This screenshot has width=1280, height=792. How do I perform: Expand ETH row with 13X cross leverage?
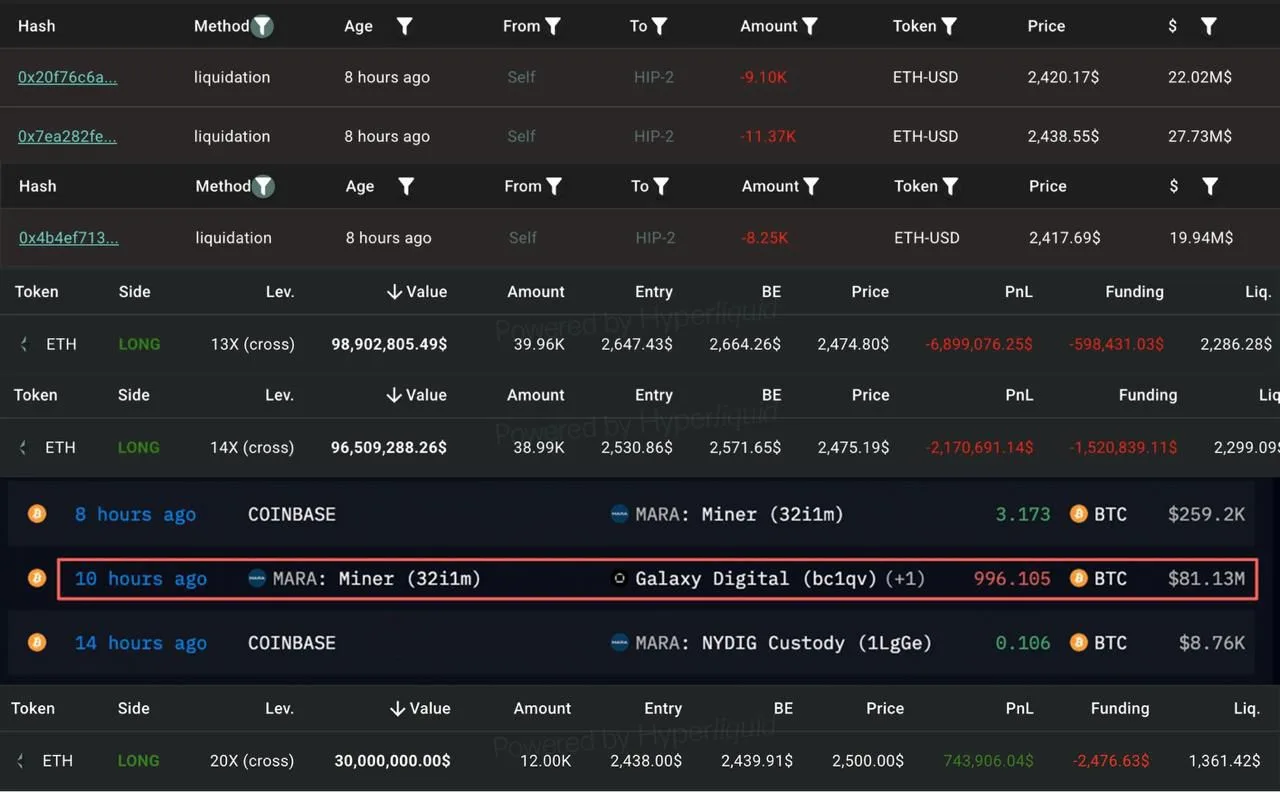coord(24,344)
